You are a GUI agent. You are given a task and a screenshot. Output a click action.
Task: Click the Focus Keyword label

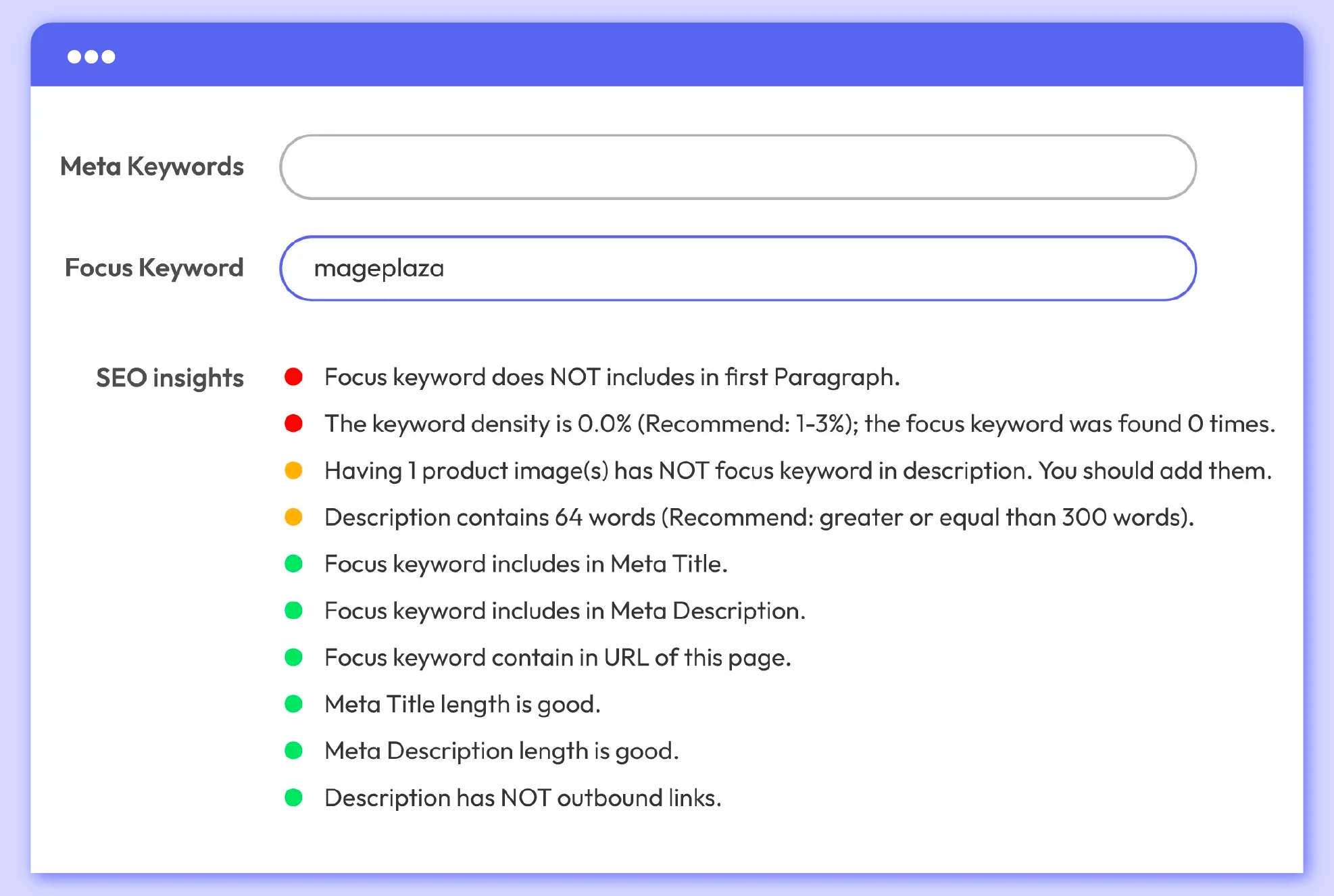(x=154, y=268)
